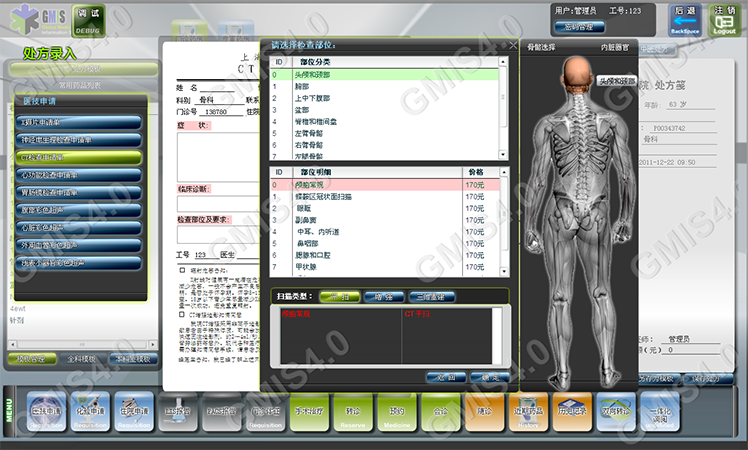Click the 返回 button in dialog
The height and width of the screenshot is (450, 748).
coord(446,377)
